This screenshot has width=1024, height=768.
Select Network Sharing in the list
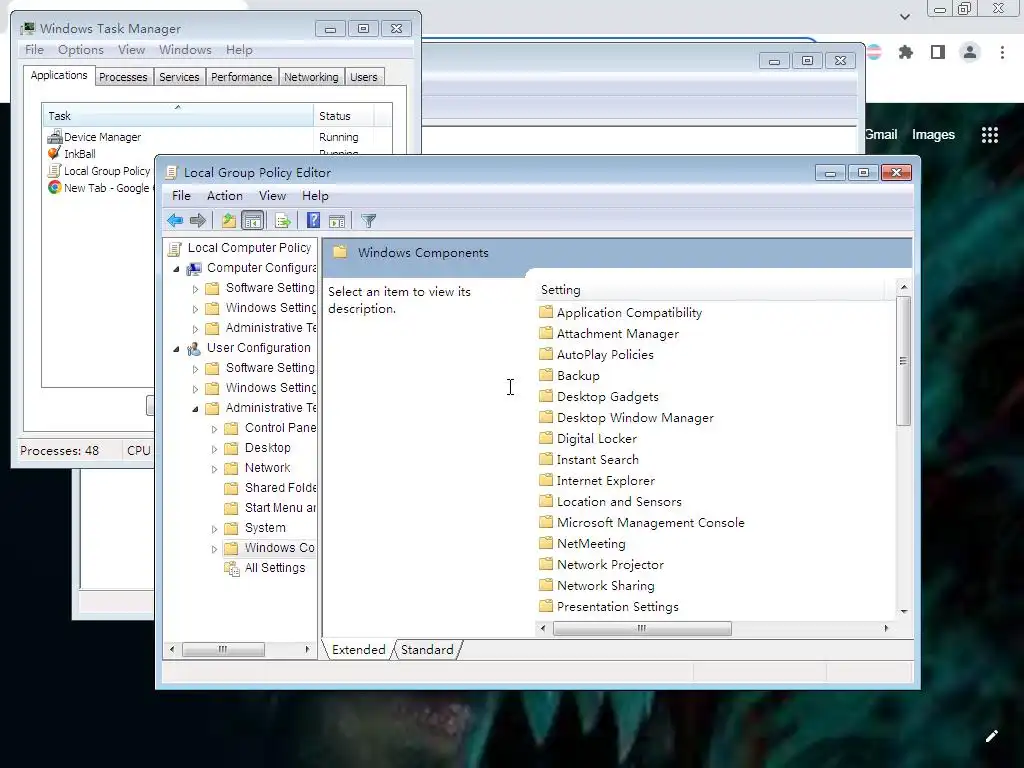pos(597,586)
